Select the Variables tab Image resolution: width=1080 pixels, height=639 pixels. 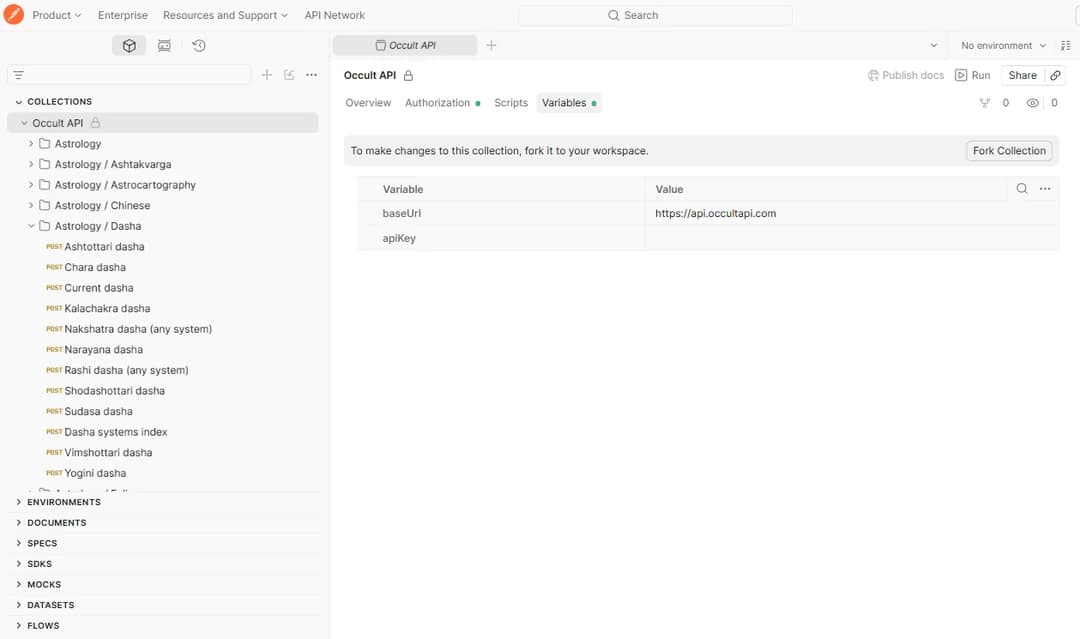569,103
